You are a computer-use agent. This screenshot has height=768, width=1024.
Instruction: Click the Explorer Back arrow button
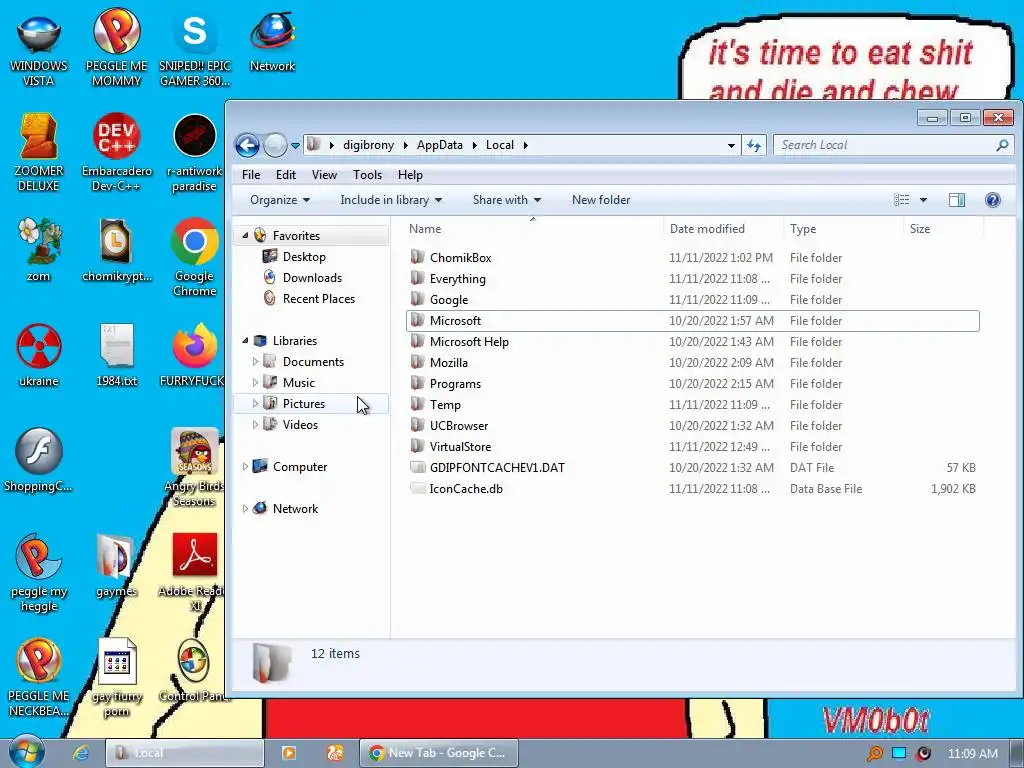click(248, 145)
